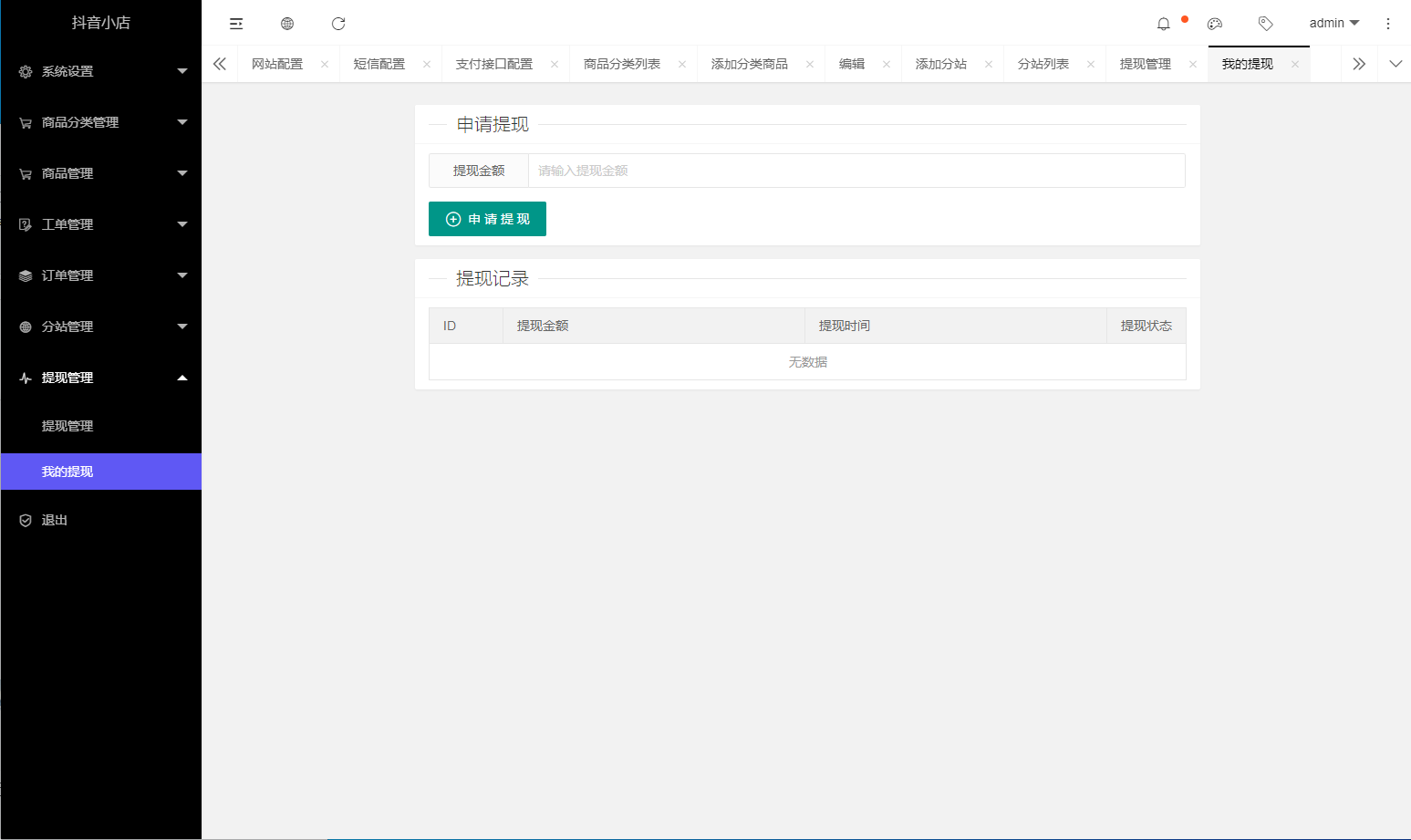
Task: Open the notification bell icon
Action: pyautogui.click(x=1163, y=23)
